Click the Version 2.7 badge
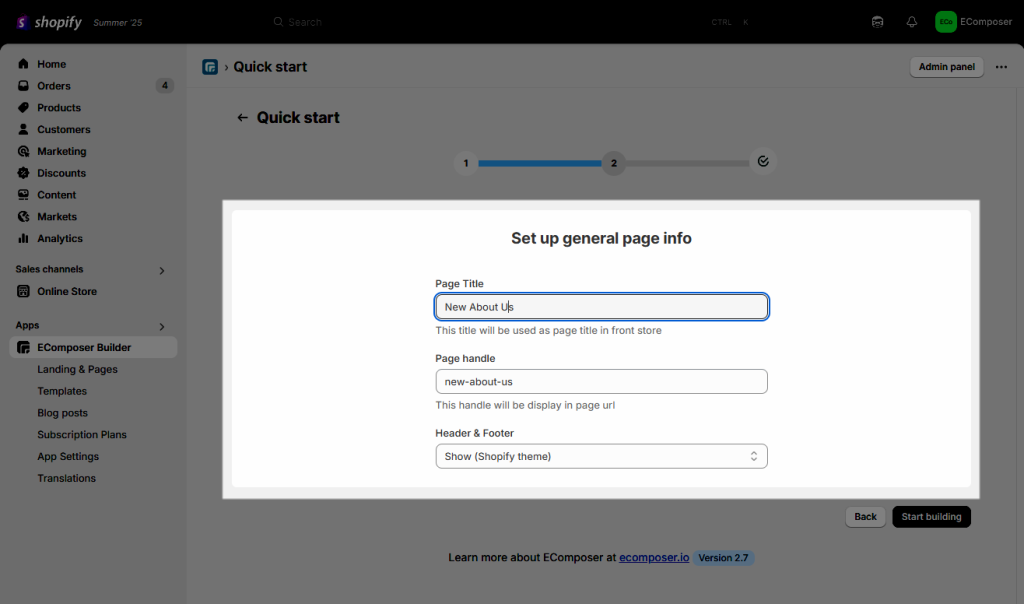 pyautogui.click(x=723, y=558)
